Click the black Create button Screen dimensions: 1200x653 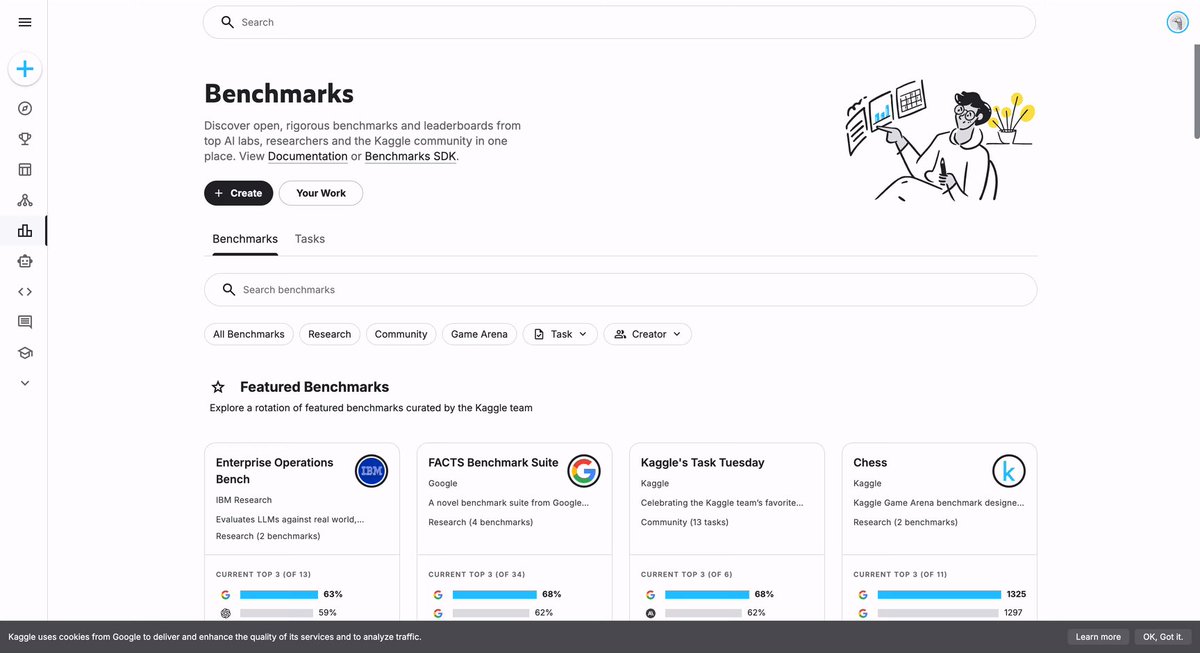coord(238,193)
